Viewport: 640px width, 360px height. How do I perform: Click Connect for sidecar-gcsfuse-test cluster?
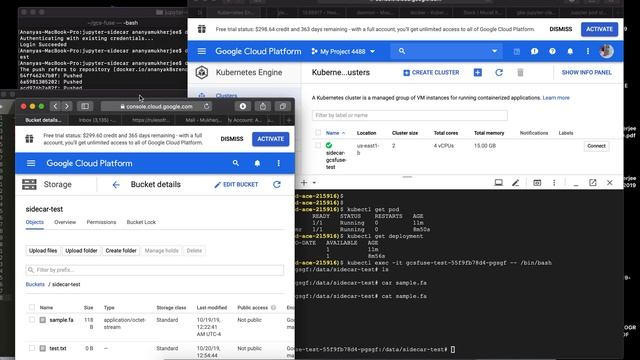pyautogui.click(x=596, y=146)
